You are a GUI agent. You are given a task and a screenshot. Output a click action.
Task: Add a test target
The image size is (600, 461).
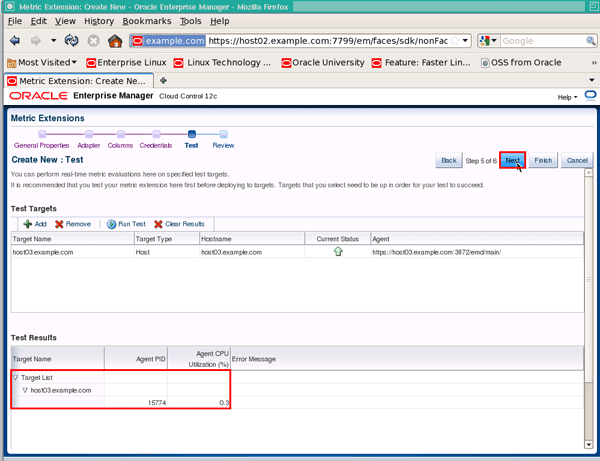35,224
